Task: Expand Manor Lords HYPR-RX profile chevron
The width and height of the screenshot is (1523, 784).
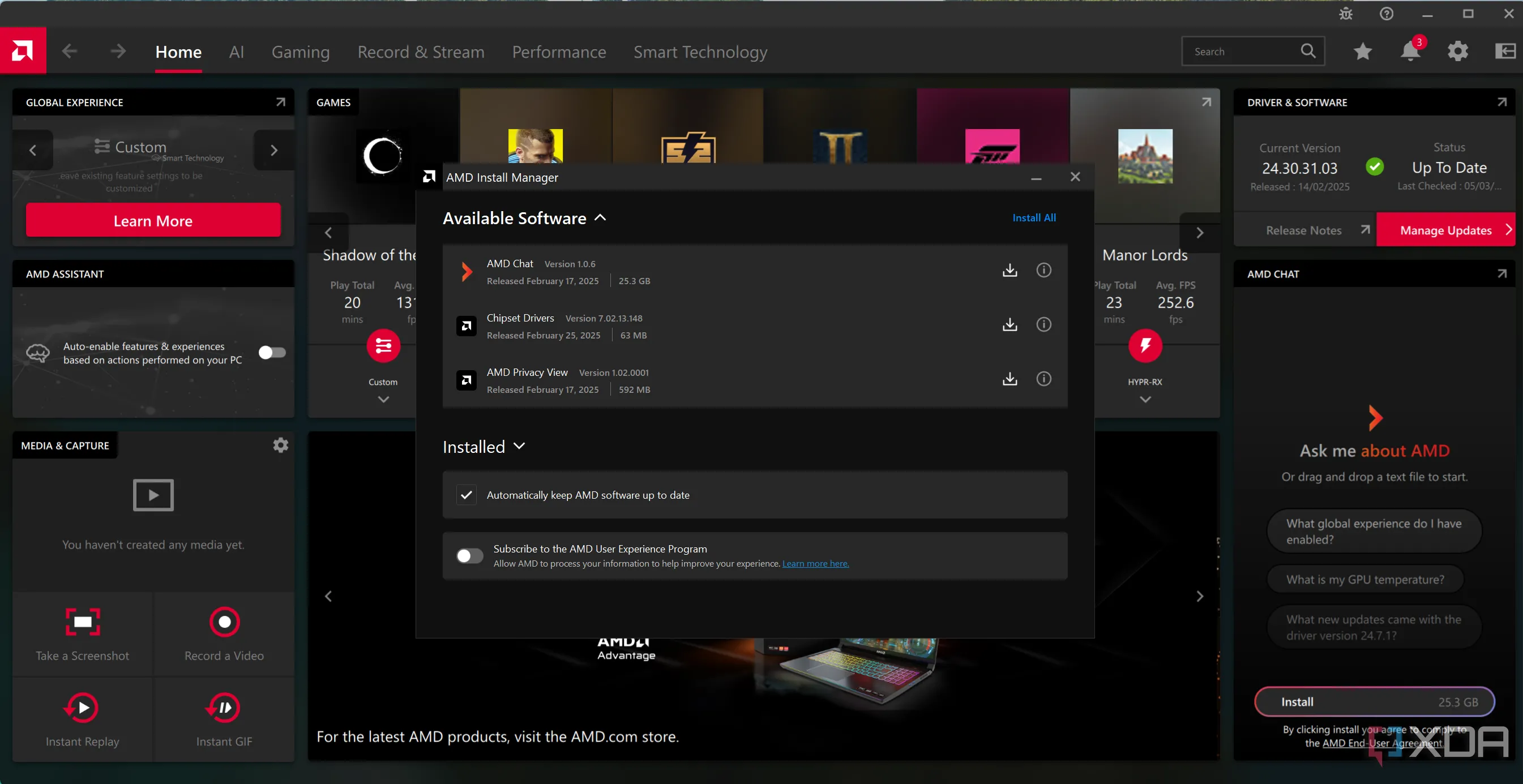Action: click(x=1145, y=400)
